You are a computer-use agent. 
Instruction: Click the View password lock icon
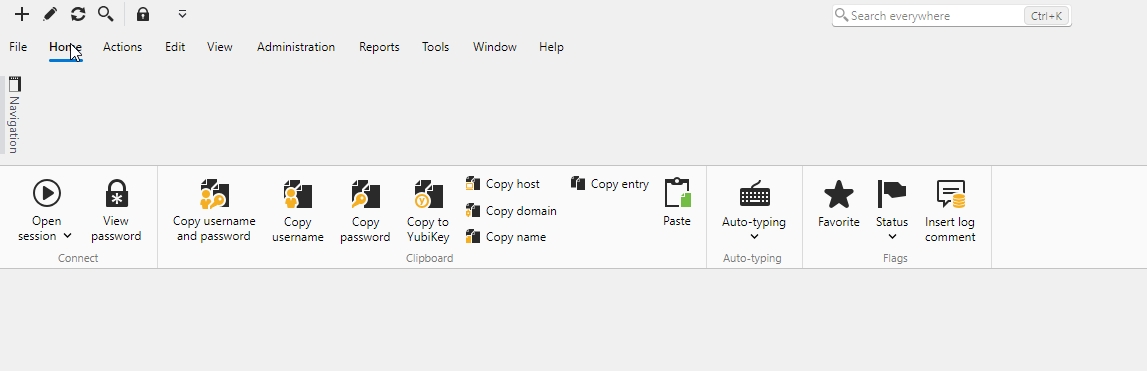pyautogui.click(x=116, y=193)
